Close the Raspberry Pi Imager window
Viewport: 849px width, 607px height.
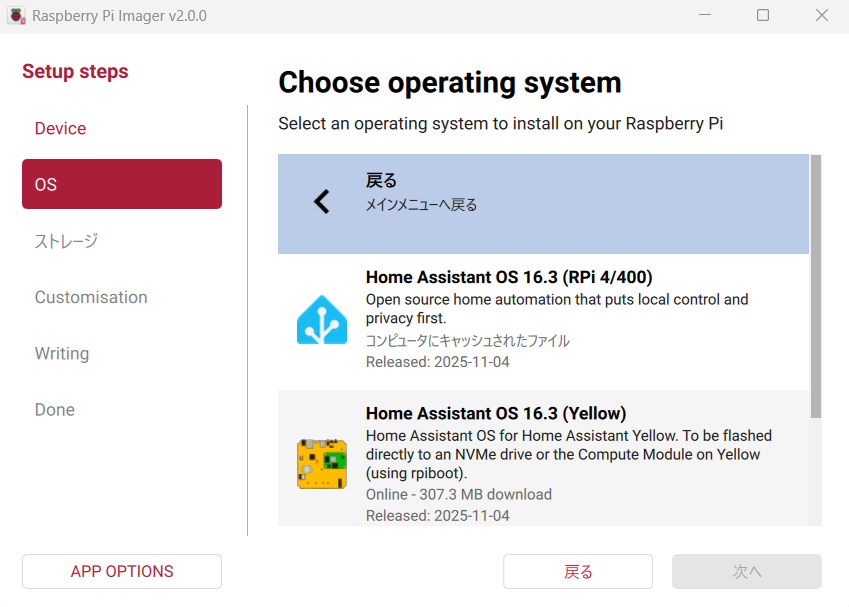pyautogui.click(x=821, y=16)
